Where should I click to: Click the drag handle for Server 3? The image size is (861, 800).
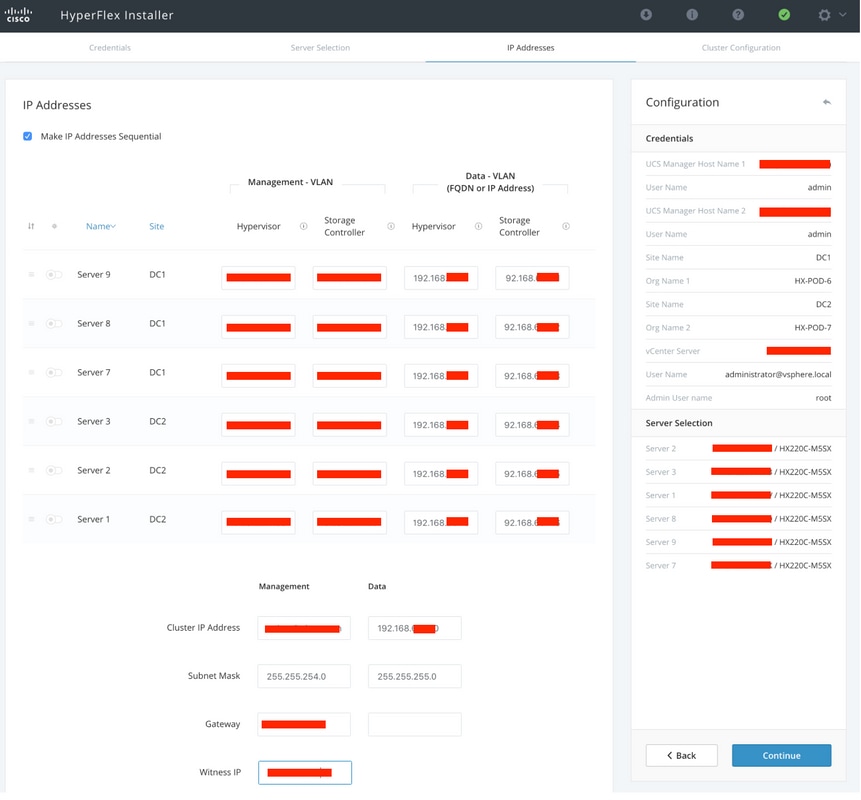click(x=31, y=421)
